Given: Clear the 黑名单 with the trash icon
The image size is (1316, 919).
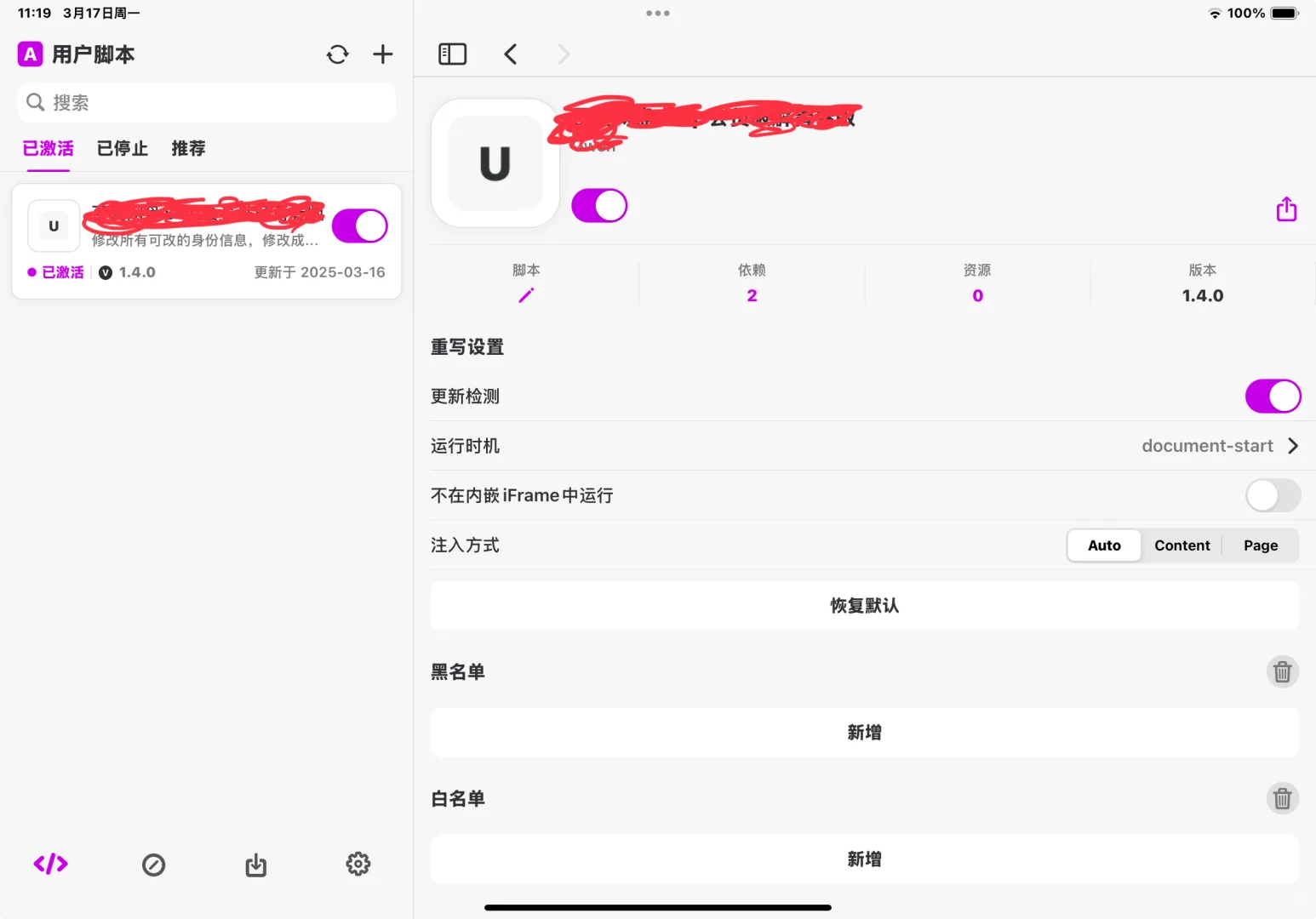Looking at the screenshot, I should click(1283, 671).
